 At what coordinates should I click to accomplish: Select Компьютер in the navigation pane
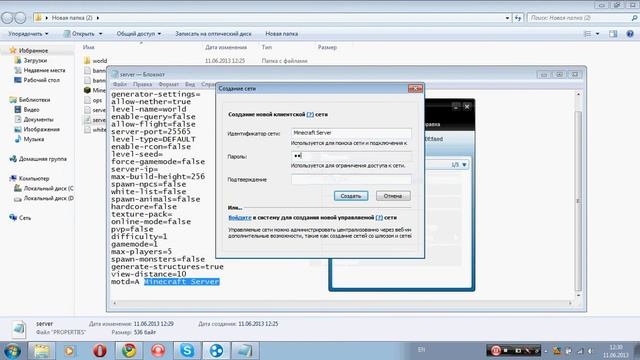click(34, 178)
